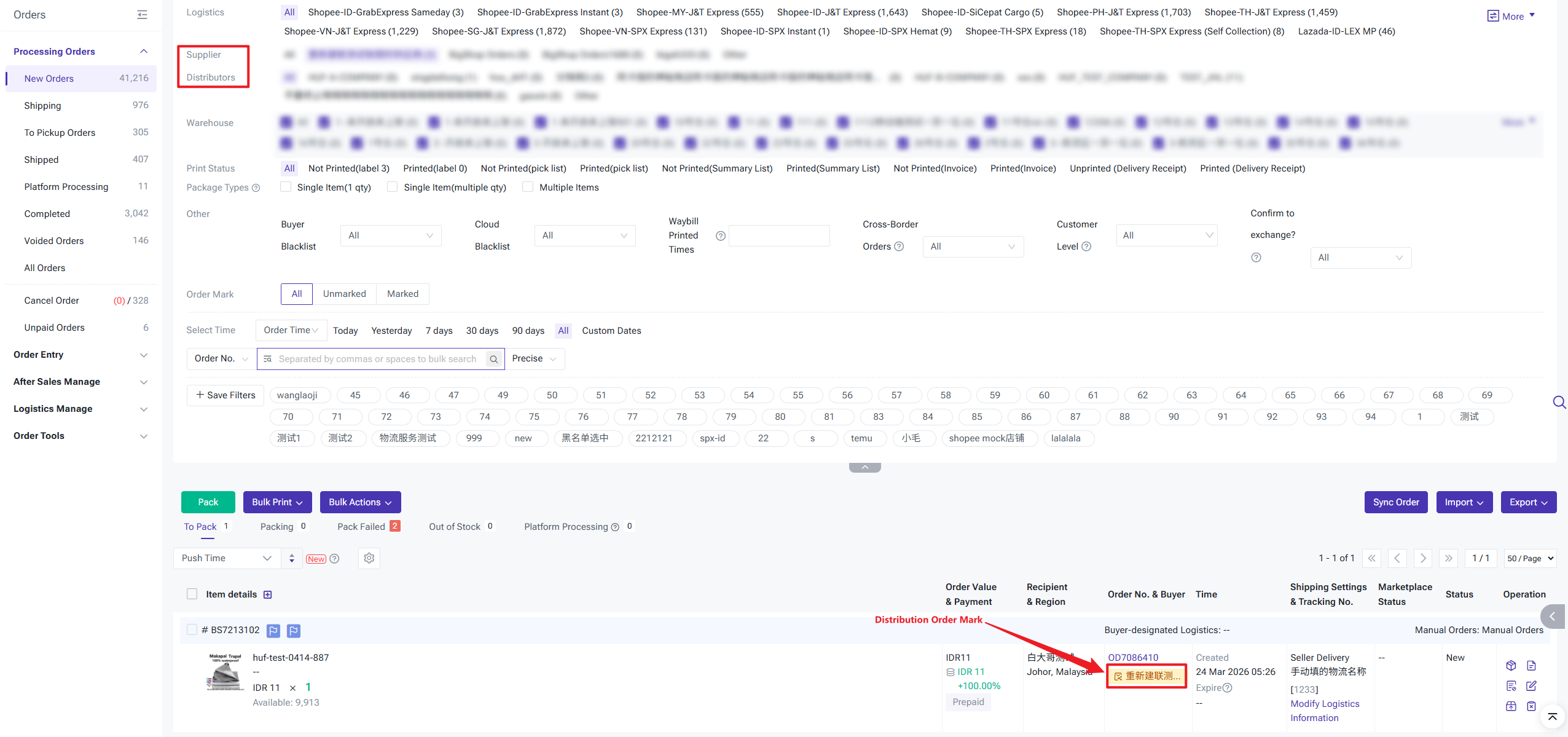Collapse the Orders sidebar menu icon
The width and height of the screenshot is (1568, 737).
click(x=142, y=14)
